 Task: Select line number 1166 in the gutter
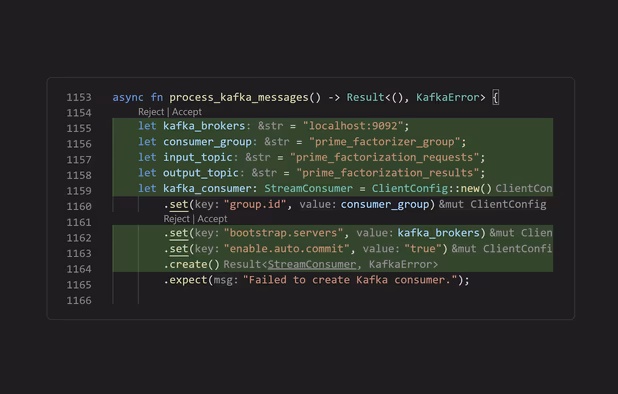point(79,301)
